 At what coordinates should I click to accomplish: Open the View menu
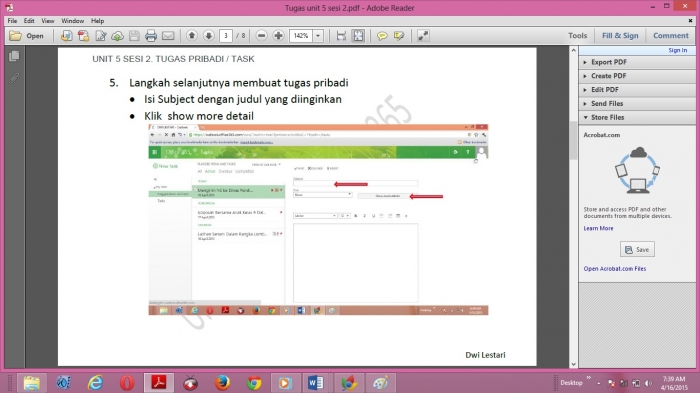[x=48, y=21]
